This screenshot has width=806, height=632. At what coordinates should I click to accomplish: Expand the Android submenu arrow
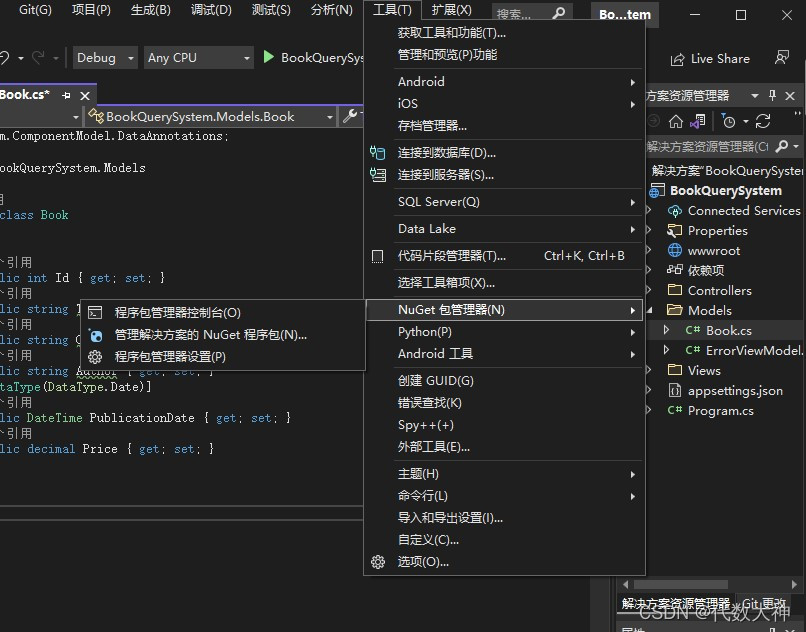pyautogui.click(x=633, y=82)
